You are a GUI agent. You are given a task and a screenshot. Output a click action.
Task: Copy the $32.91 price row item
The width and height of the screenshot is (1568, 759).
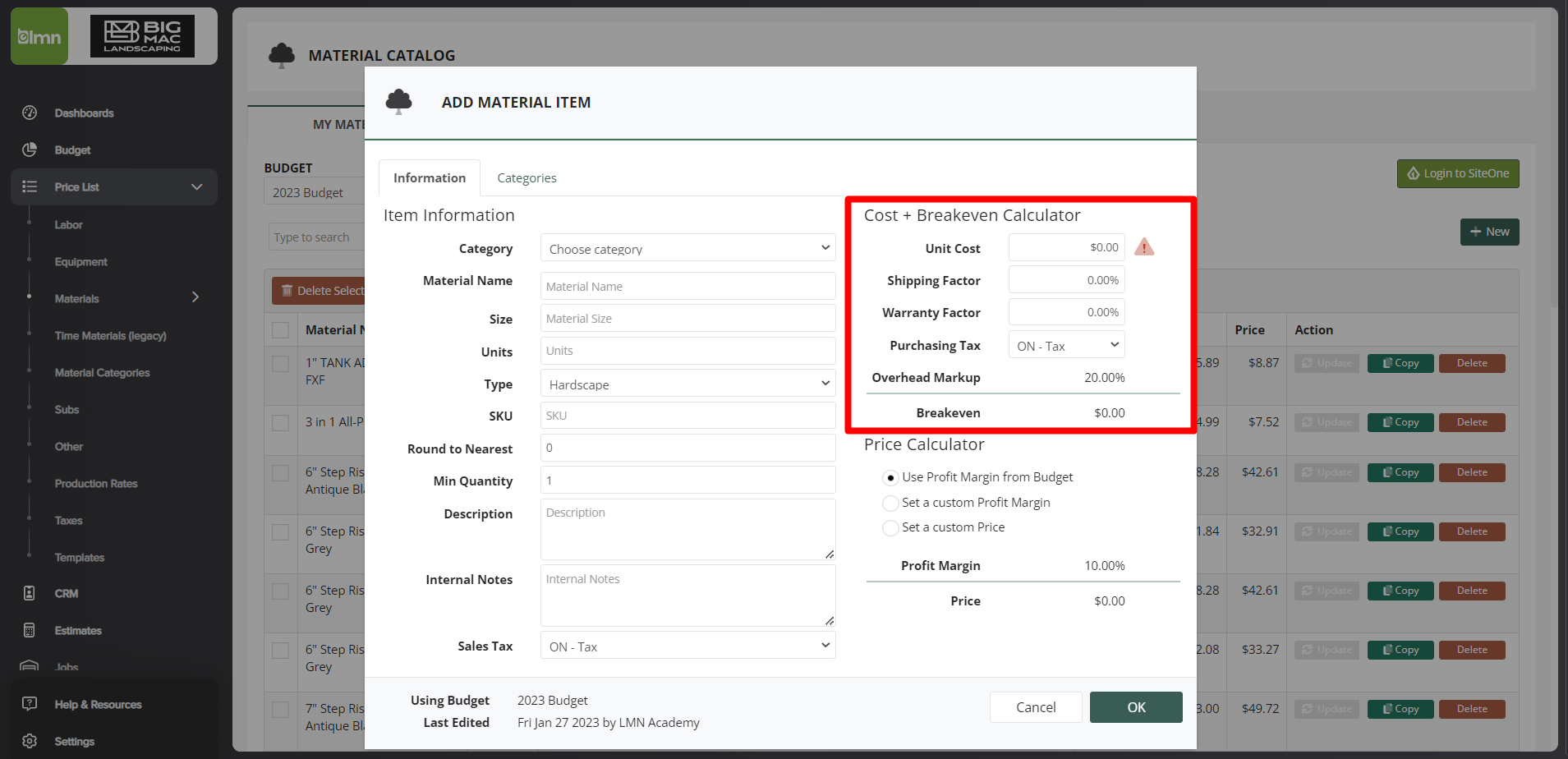(1400, 531)
